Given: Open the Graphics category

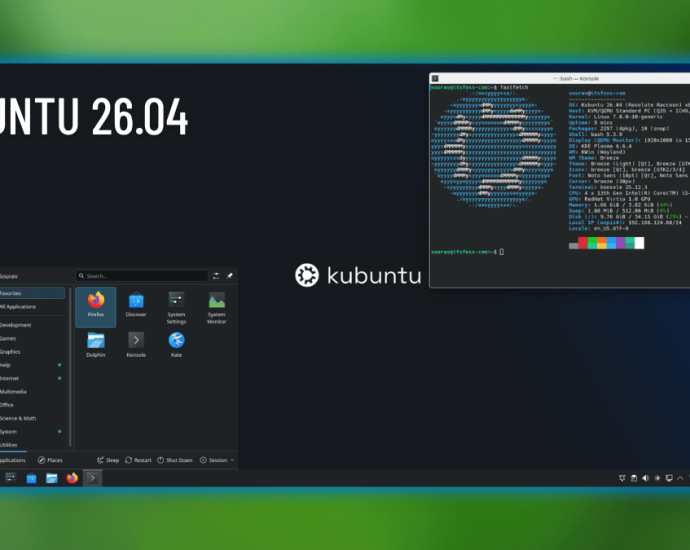Looking at the screenshot, I should coord(32,352).
